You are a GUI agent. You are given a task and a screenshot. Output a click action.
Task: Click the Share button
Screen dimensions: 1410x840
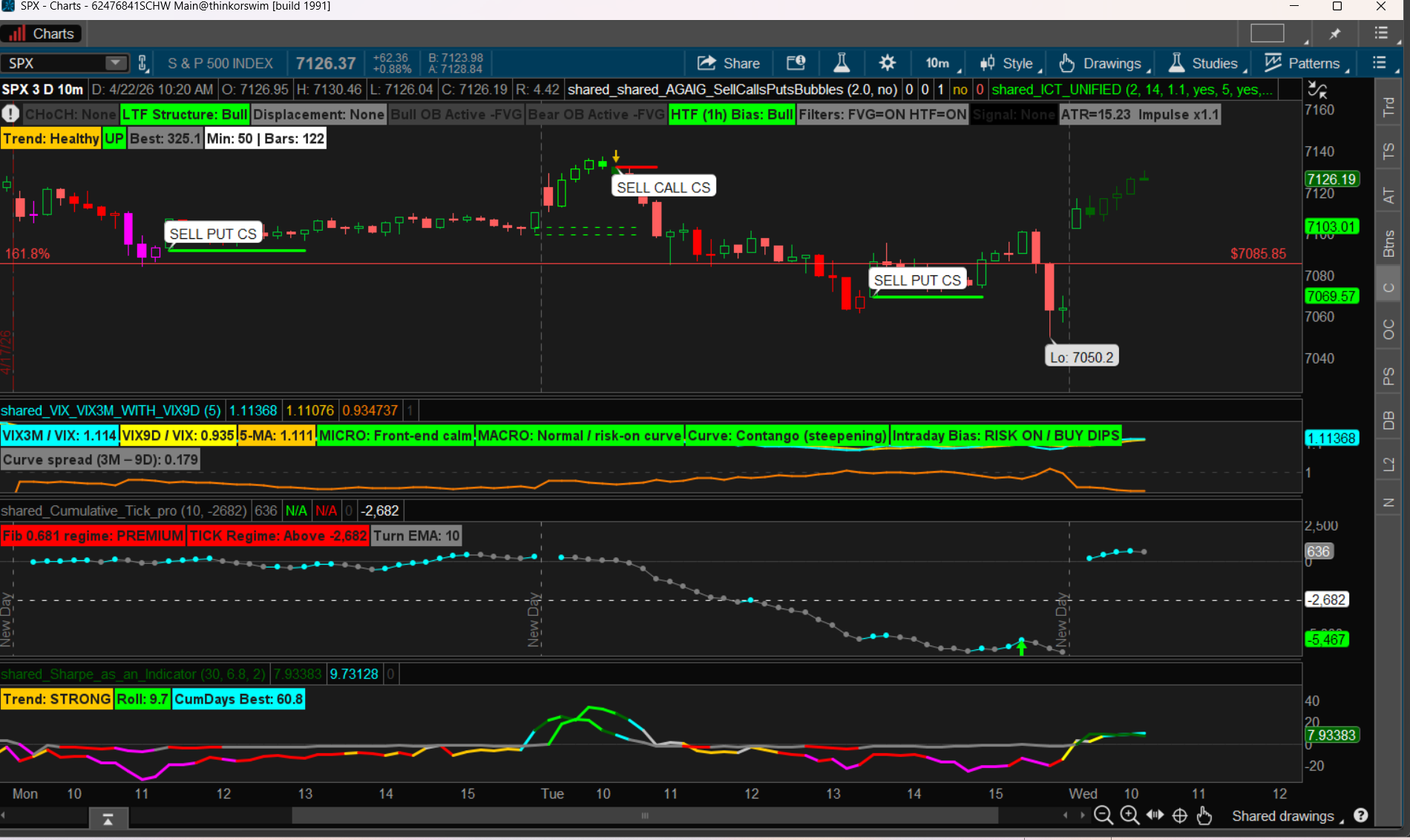pos(729,63)
